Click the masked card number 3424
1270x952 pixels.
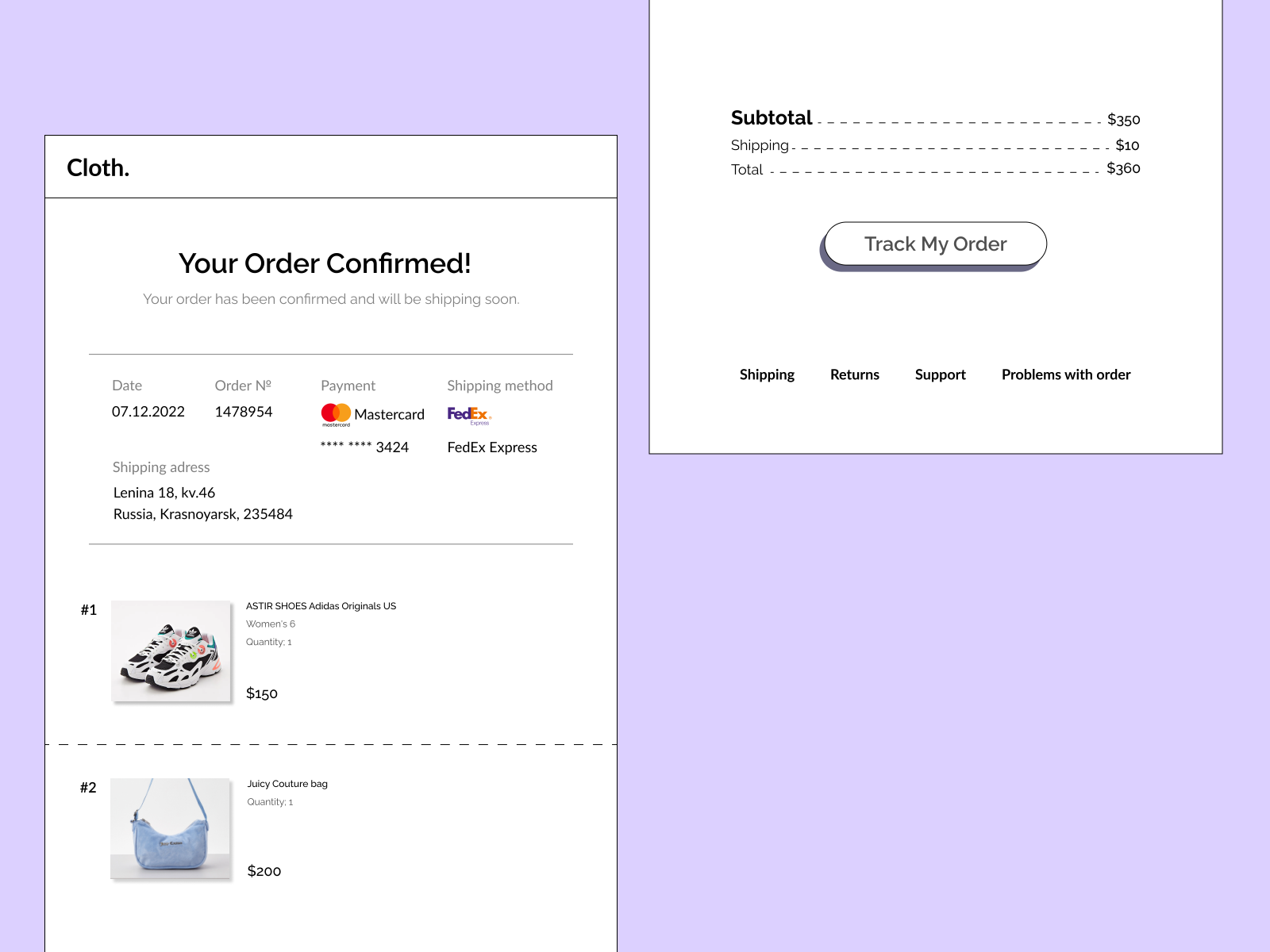click(364, 447)
